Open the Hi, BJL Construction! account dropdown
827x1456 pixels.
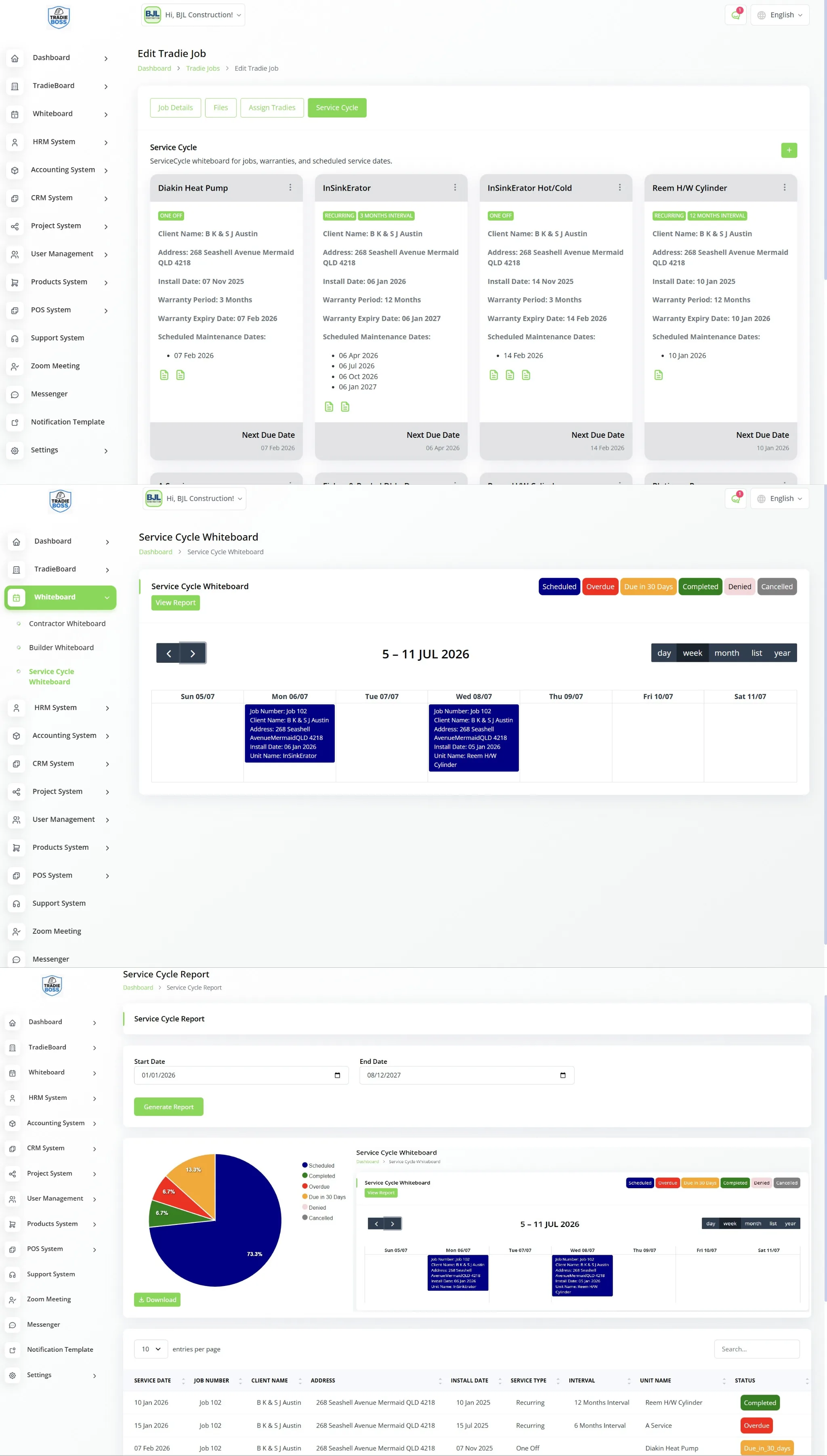193,15
